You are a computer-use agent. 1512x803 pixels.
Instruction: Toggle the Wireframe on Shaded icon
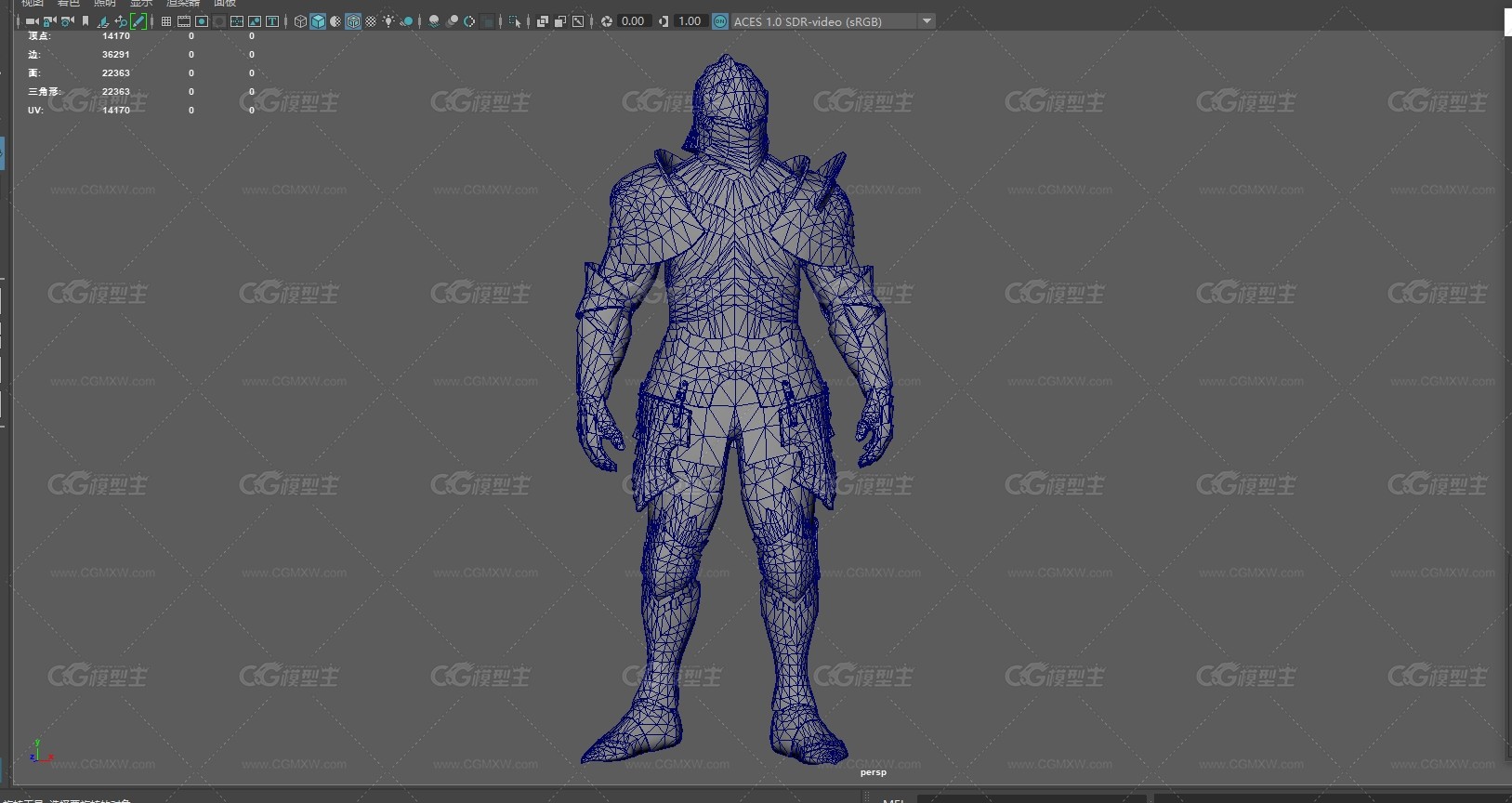(353, 21)
